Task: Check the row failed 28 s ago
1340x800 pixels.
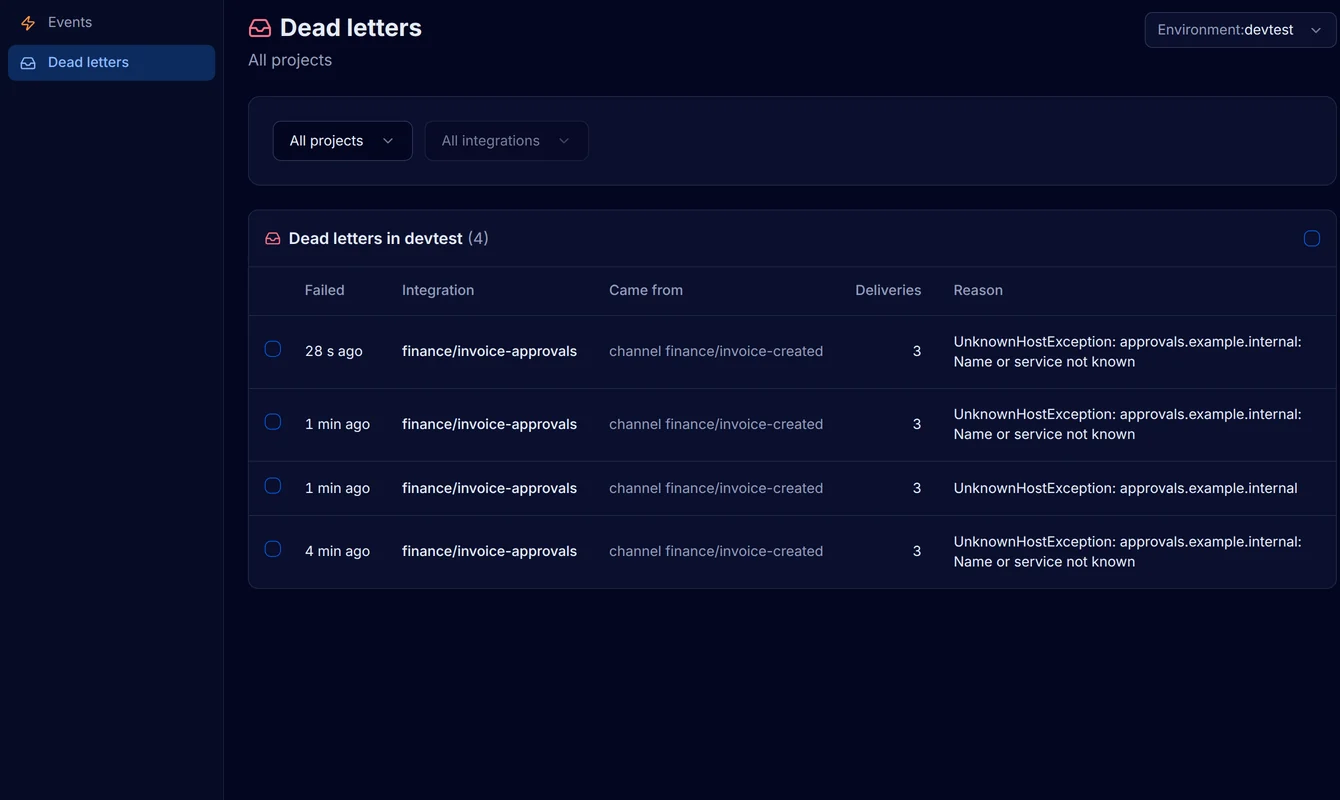Action: click(273, 349)
